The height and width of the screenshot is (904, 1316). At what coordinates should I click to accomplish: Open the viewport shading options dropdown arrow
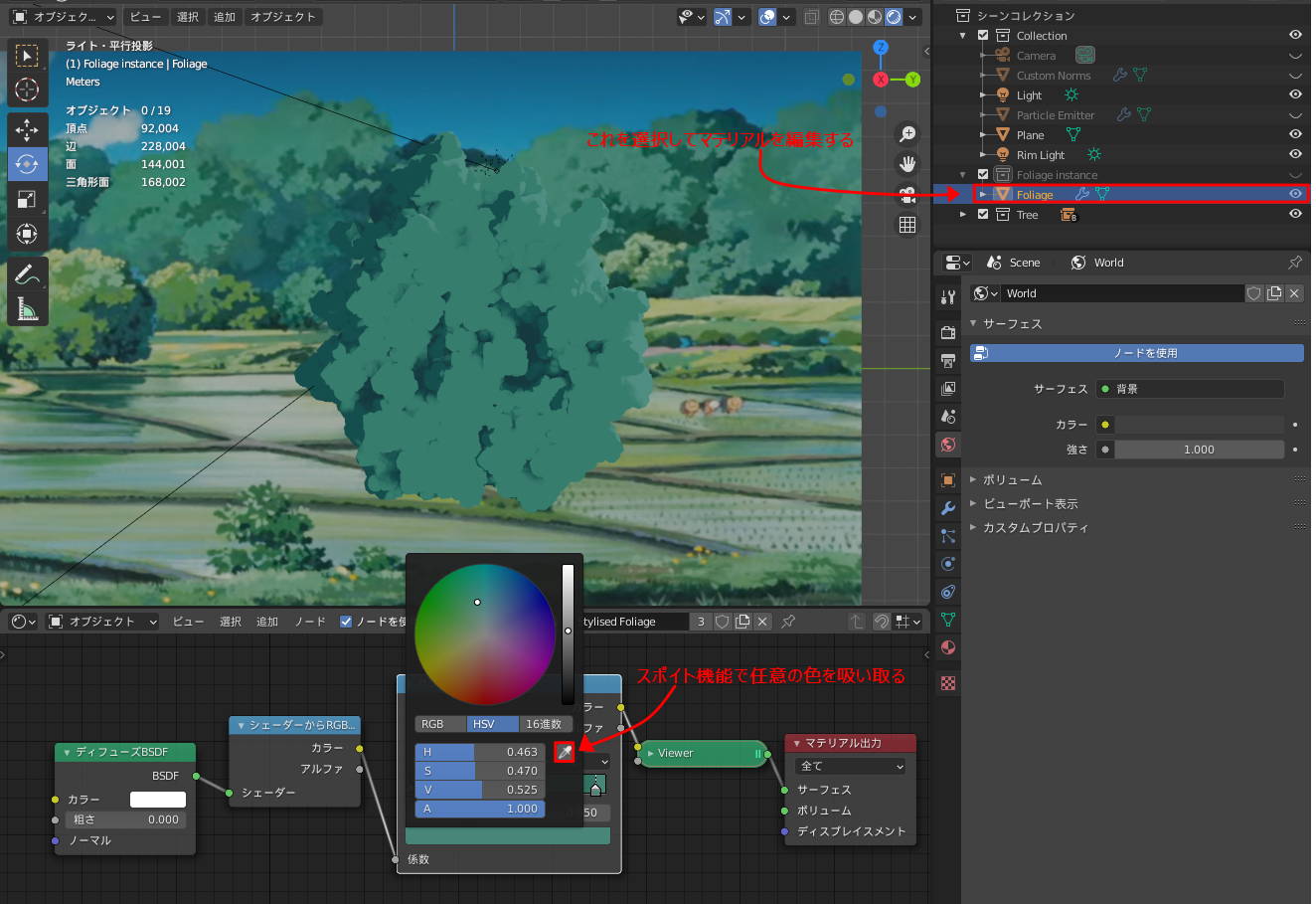[x=913, y=17]
